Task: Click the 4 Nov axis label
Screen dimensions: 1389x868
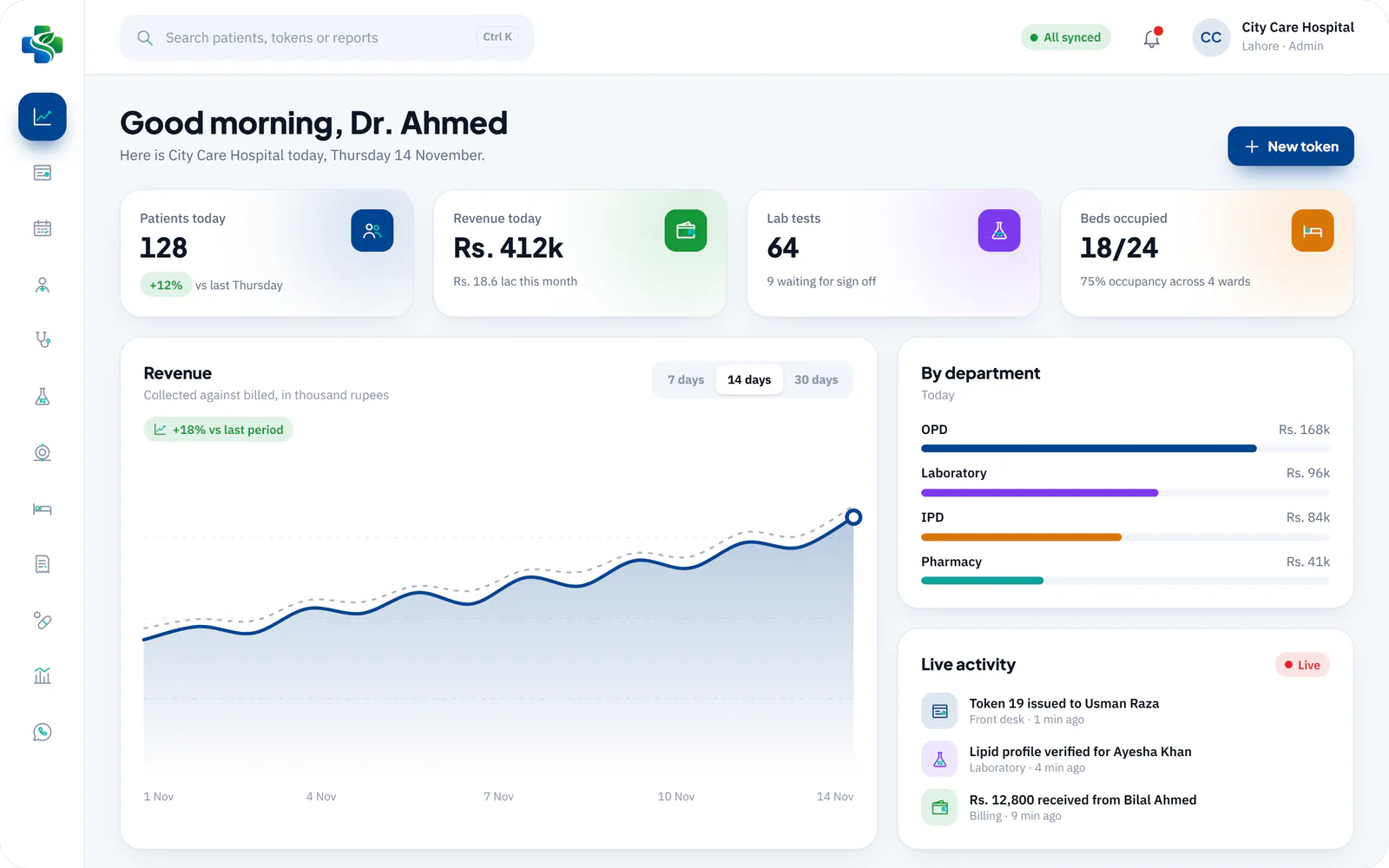Action: [x=320, y=797]
